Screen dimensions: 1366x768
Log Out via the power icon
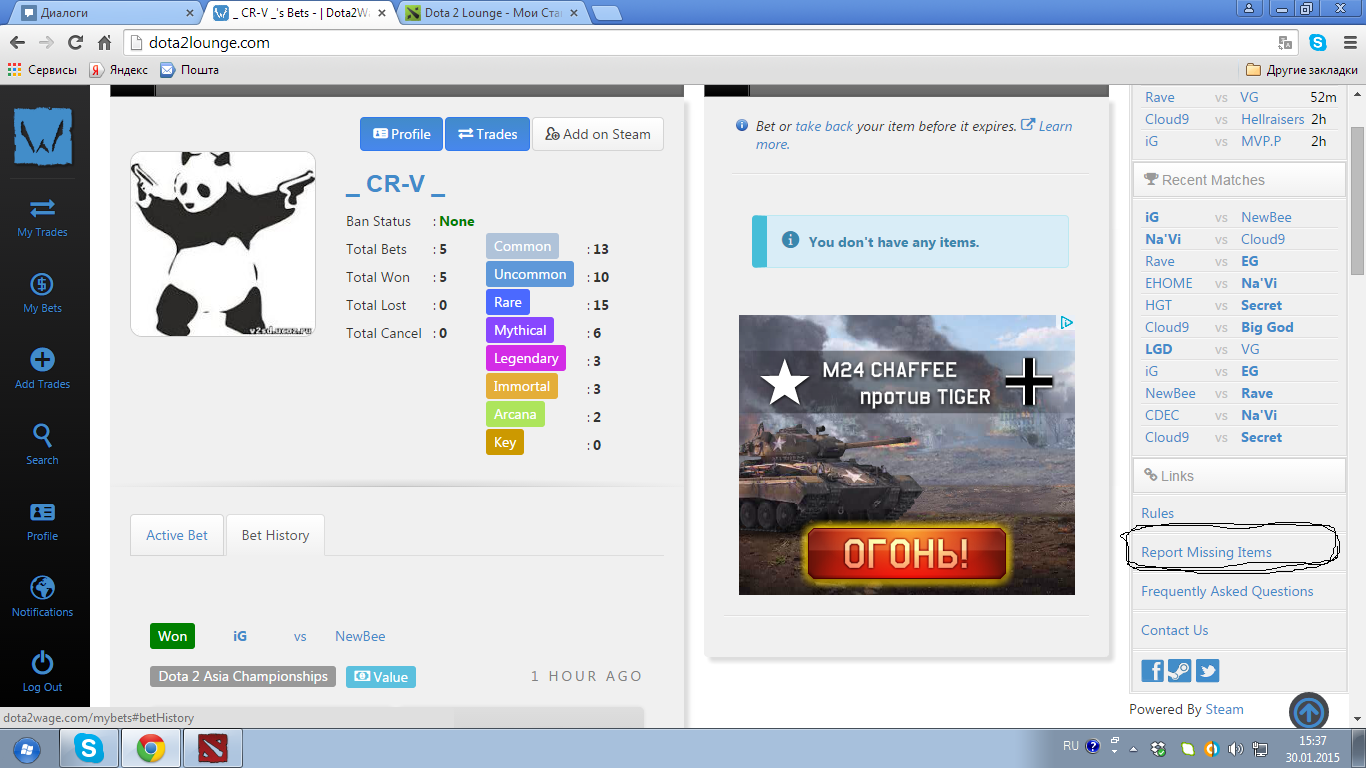tap(42, 672)
